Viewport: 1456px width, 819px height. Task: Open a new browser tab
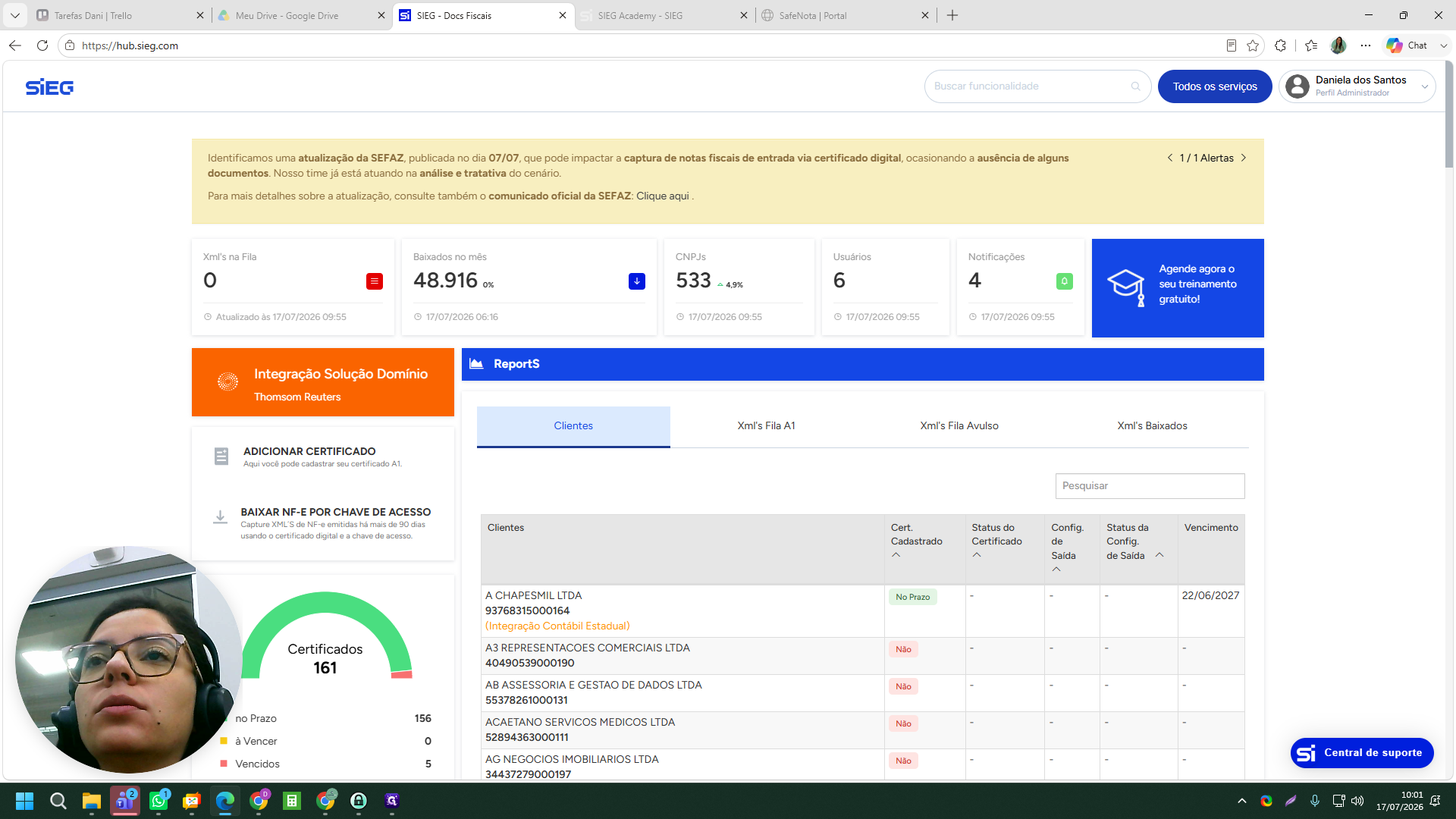point(952,15)
